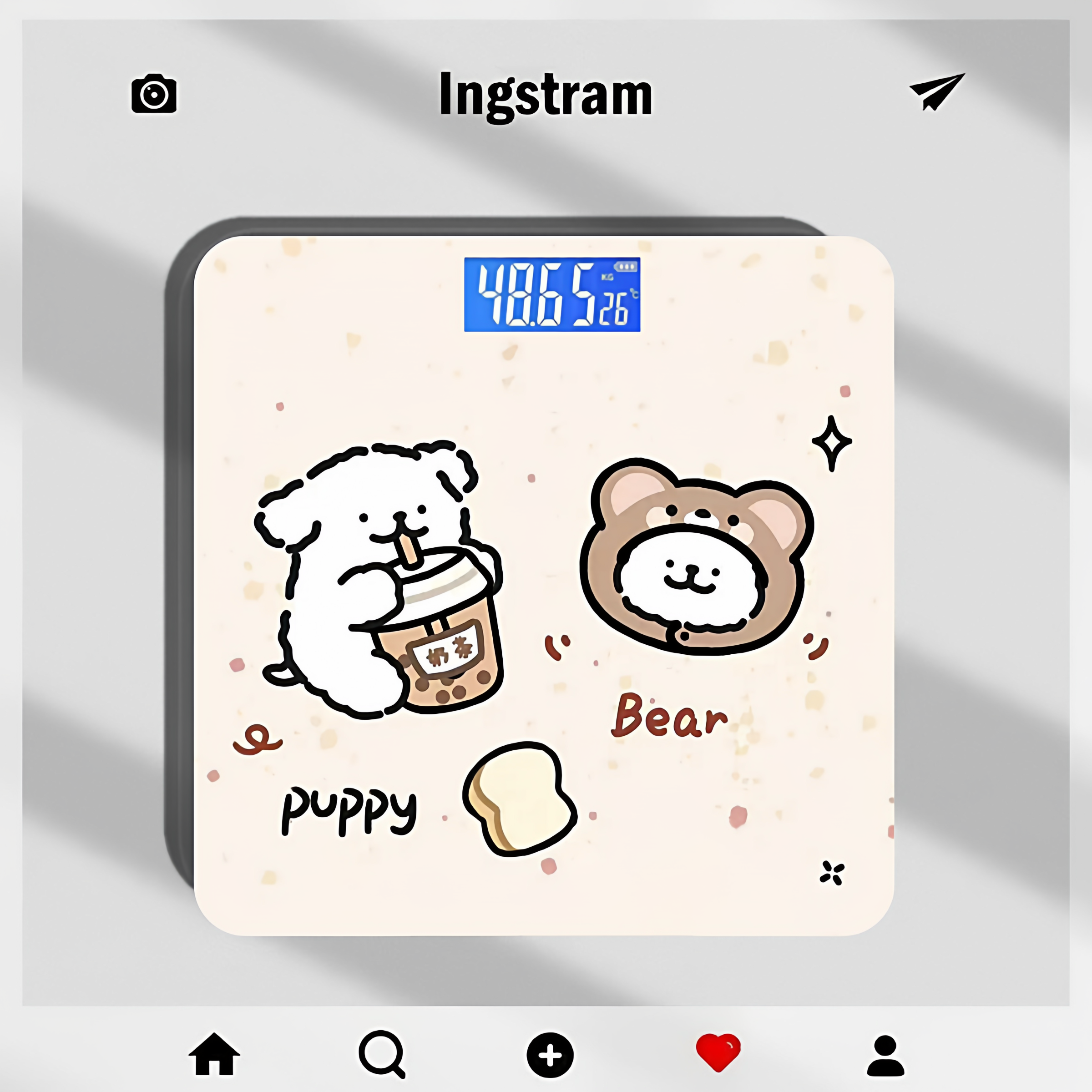Click the small black flower mark
Image resolution: width=1092 pixels, height=1092 pixels.
point(832,873)
